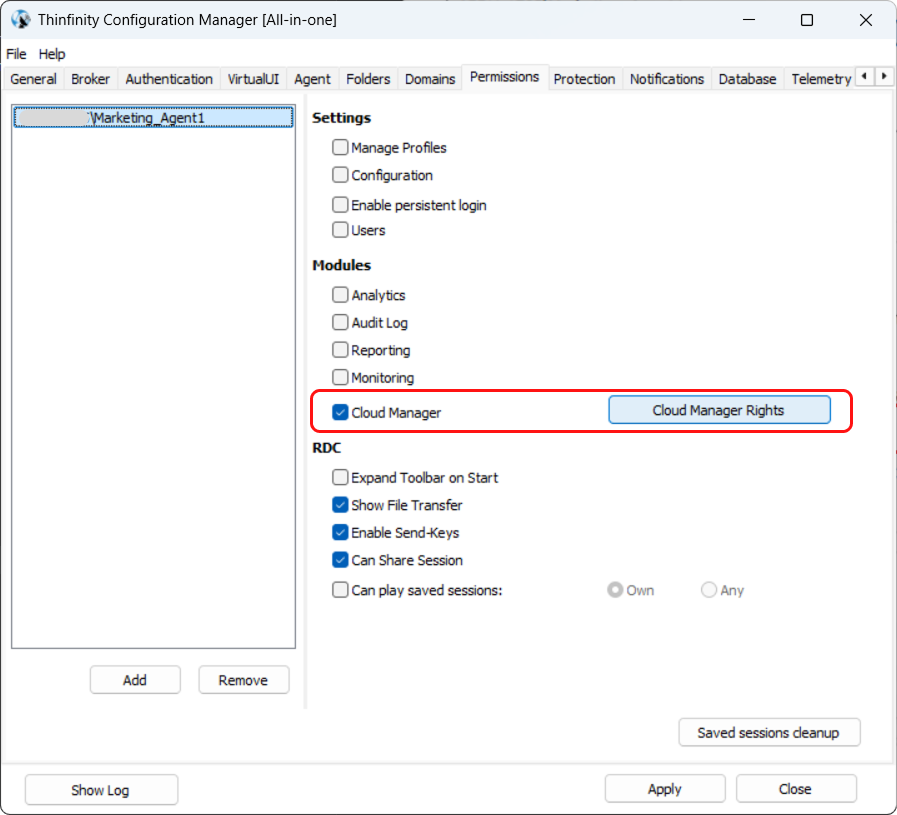Click the Thinfinity app icon in title bar
This screenshot has height=815, width=897.
point(21,19)
